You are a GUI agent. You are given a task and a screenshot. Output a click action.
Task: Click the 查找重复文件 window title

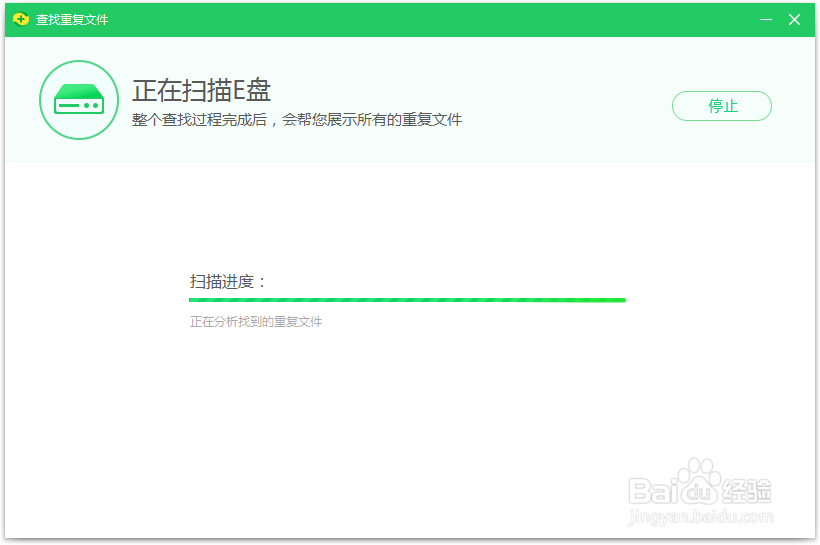point(72,20)
